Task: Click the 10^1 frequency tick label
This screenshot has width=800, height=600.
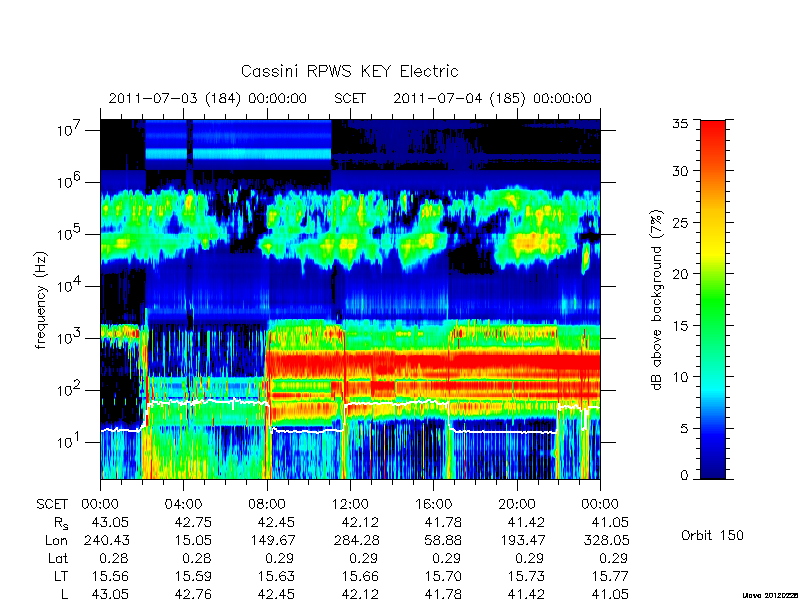Action: coord(70,442)
